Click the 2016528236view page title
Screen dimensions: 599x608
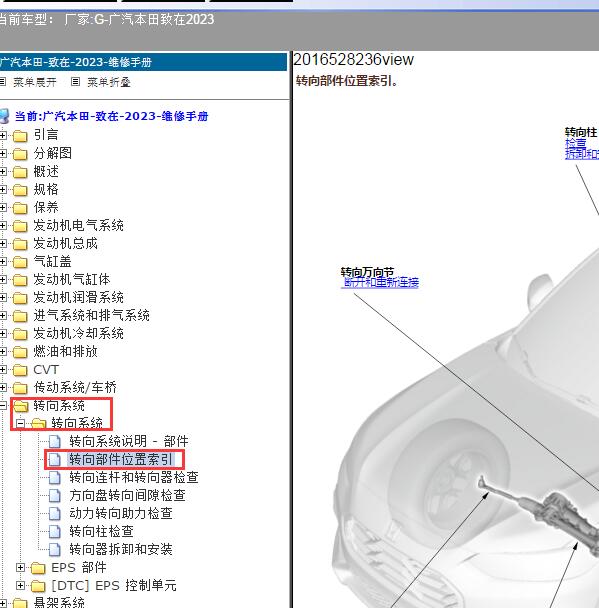click(x=354, y=59)
